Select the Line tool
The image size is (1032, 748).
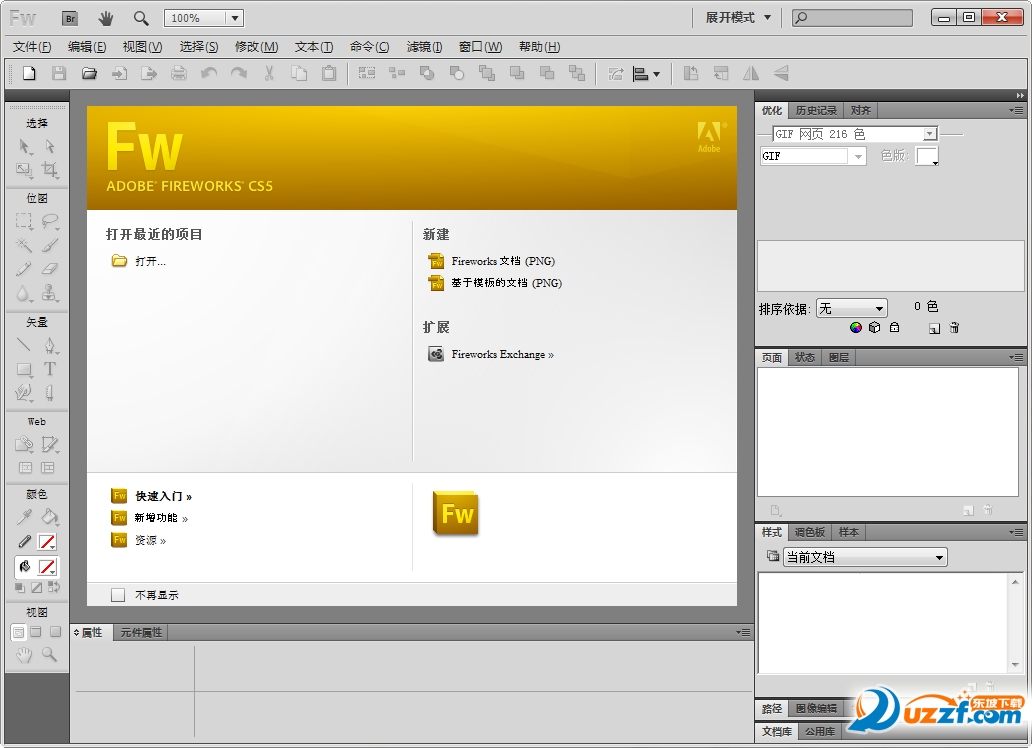pyautogui.click(x=24, y=344)
